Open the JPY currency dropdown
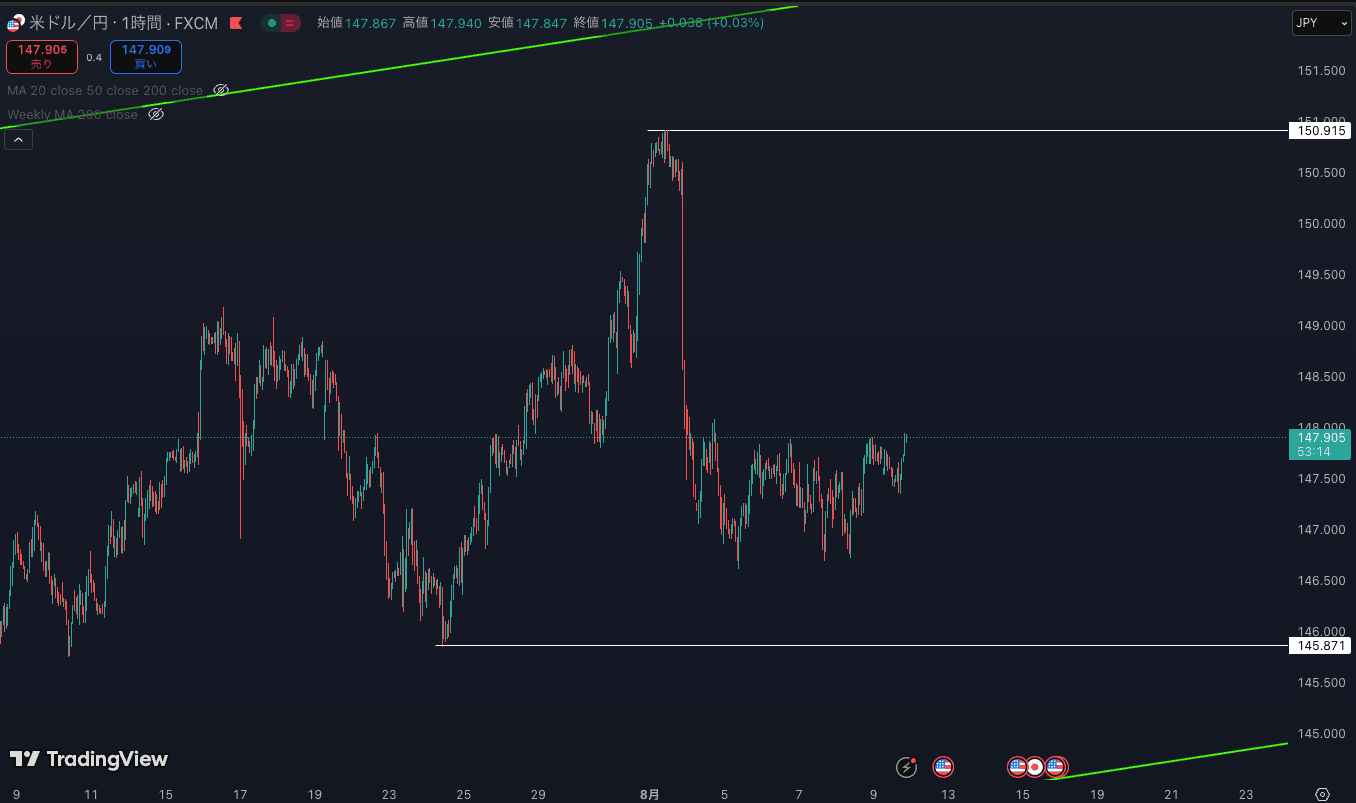This screenshot has width=1356, height=803. pos(1320,23)
